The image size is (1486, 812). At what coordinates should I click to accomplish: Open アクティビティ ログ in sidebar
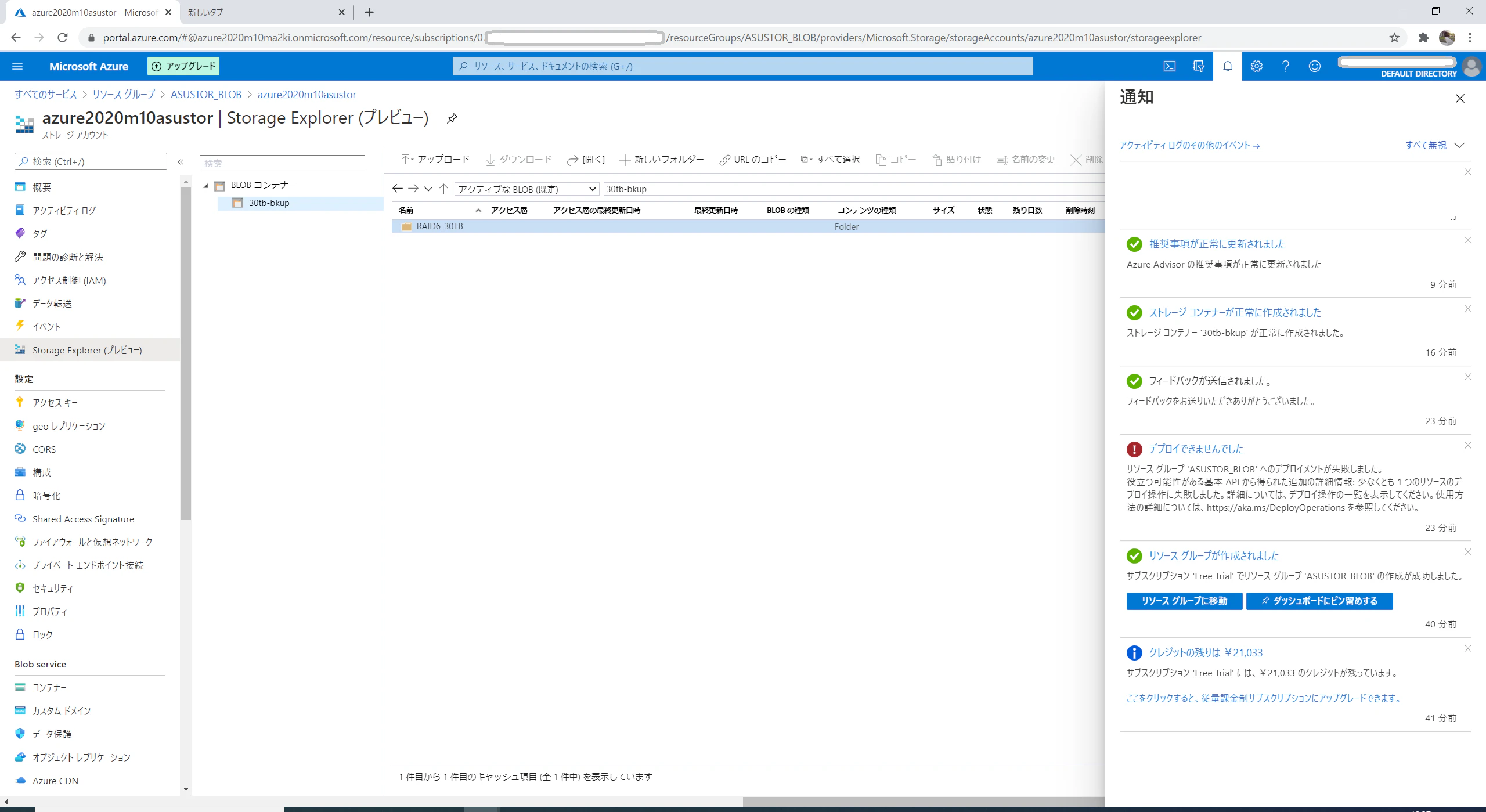click(64, 211)
